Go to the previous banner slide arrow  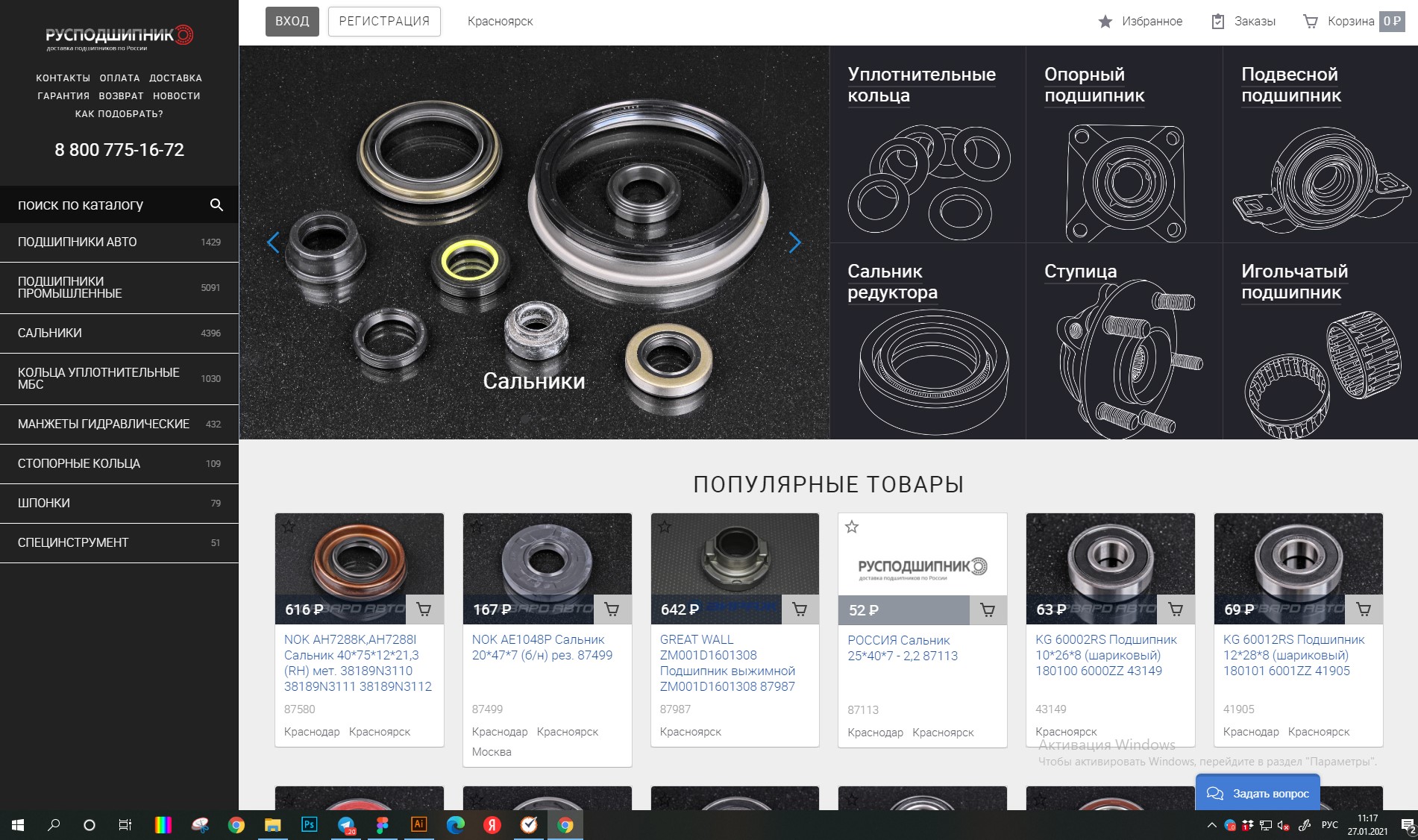[273, 242]
